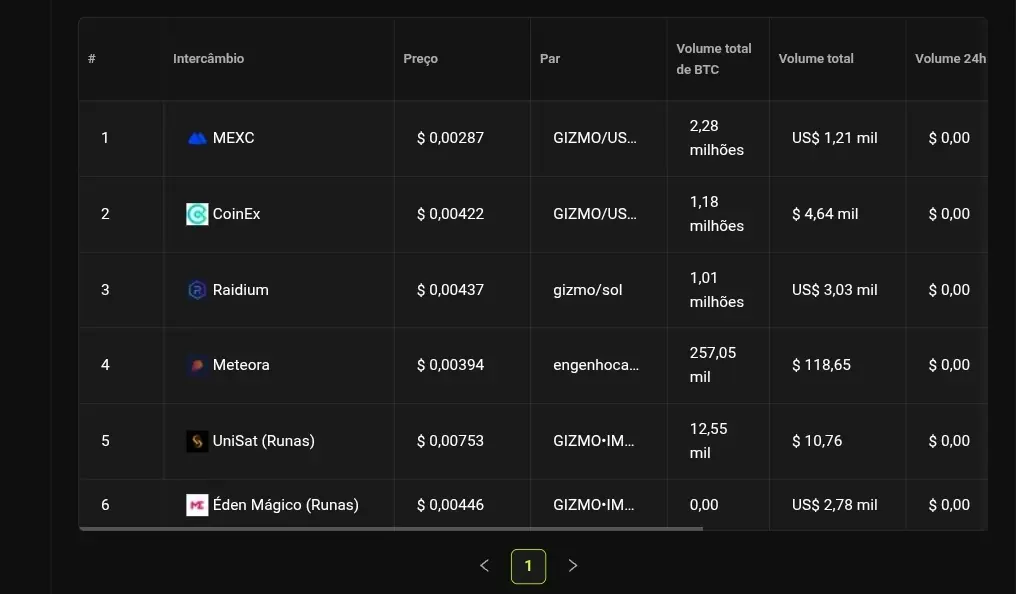
Task: Sort by the Volume total column header
Action: [816, 58]
